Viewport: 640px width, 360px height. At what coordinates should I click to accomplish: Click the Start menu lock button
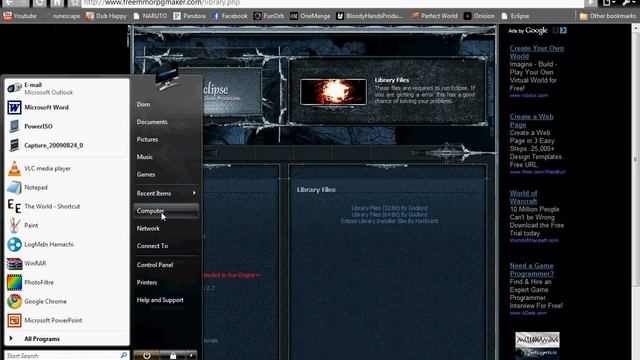[173, 356]
